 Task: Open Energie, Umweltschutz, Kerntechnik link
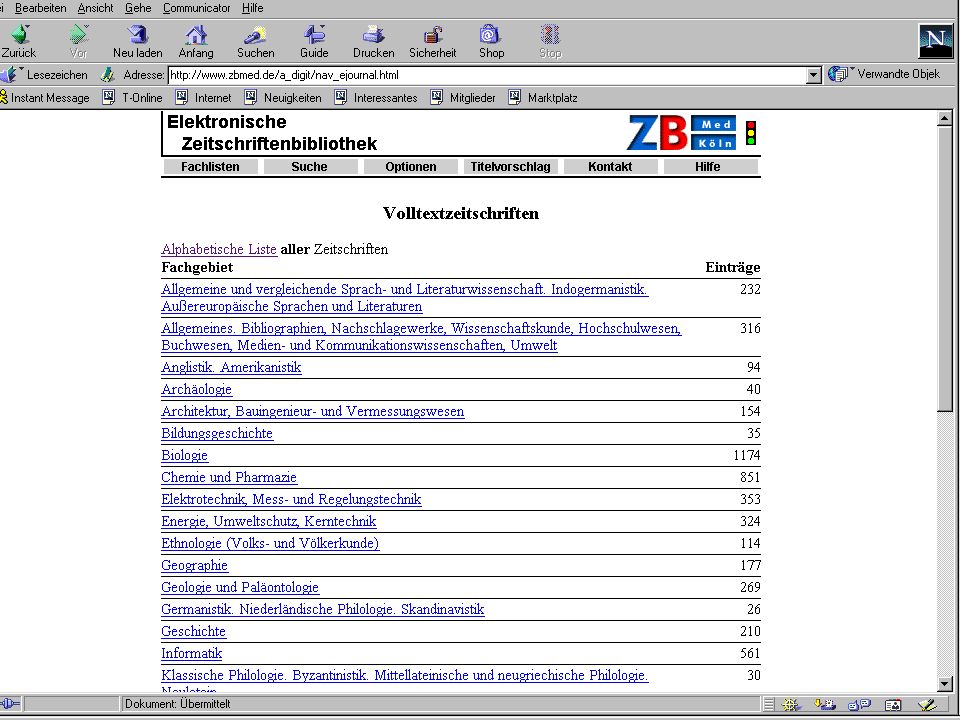tap(269, 522)
